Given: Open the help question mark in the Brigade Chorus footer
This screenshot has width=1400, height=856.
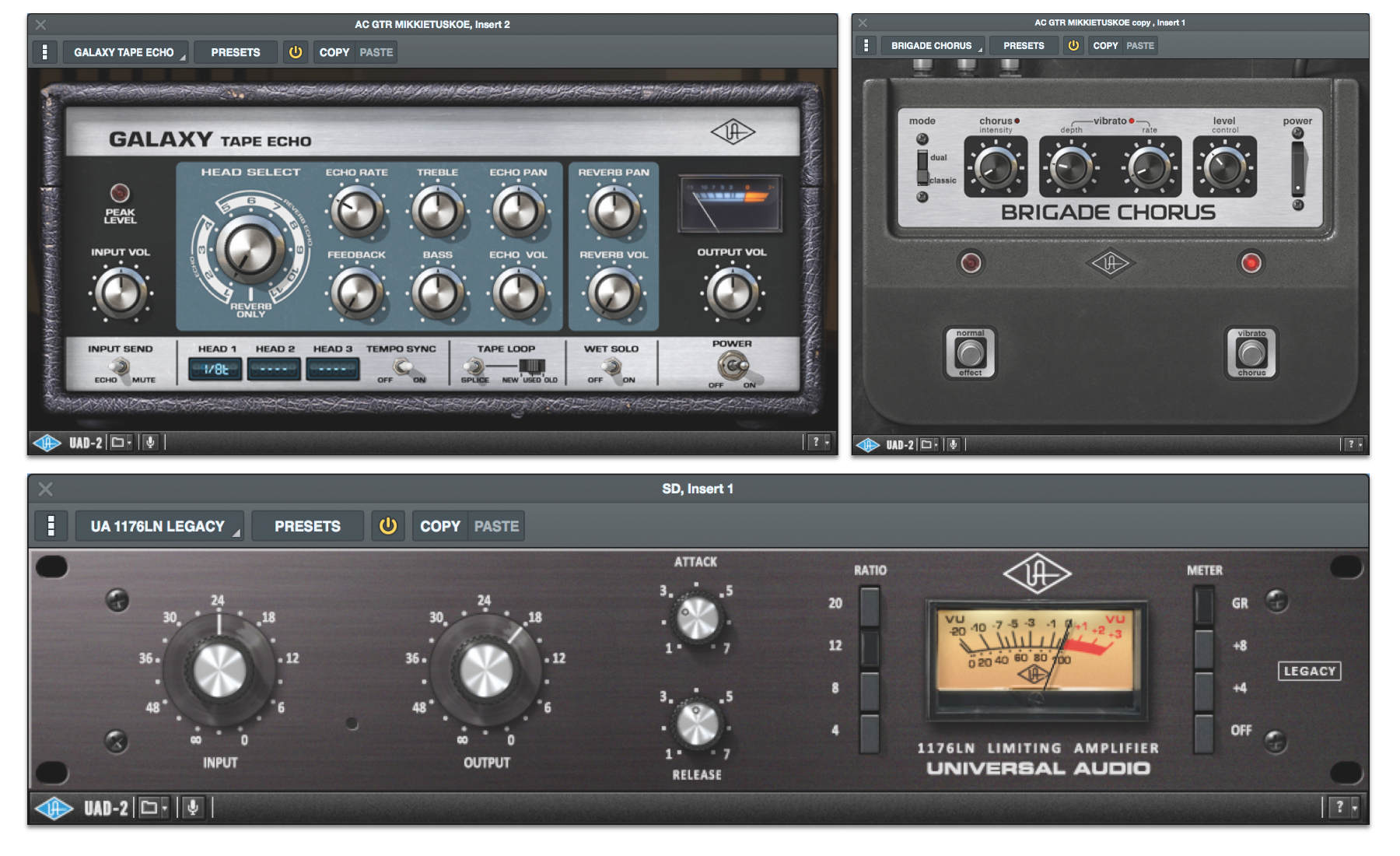Looking at the screenshot, I should coord(1354,444).
